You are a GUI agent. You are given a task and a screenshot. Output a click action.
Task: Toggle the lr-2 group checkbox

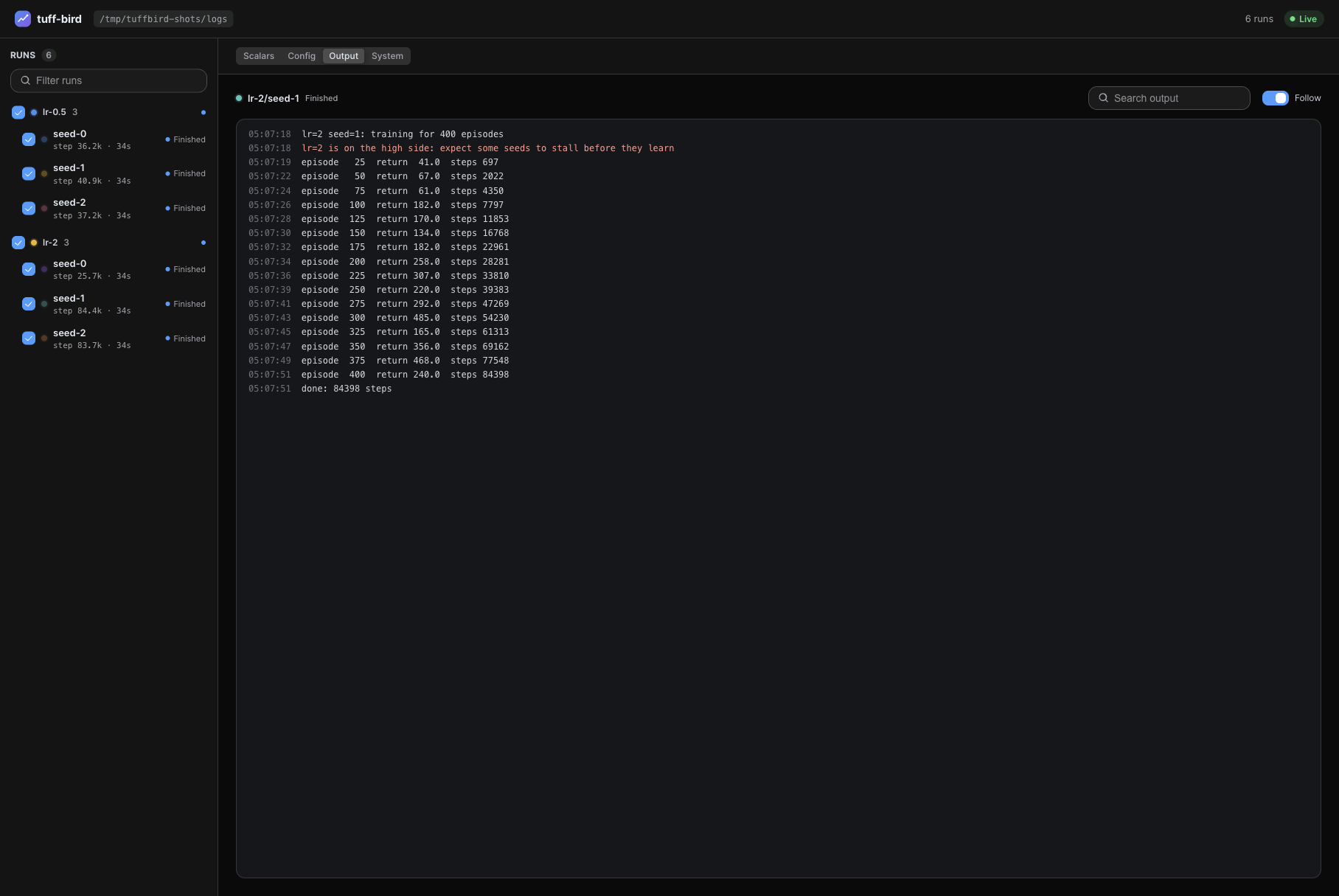coord(18,243)
